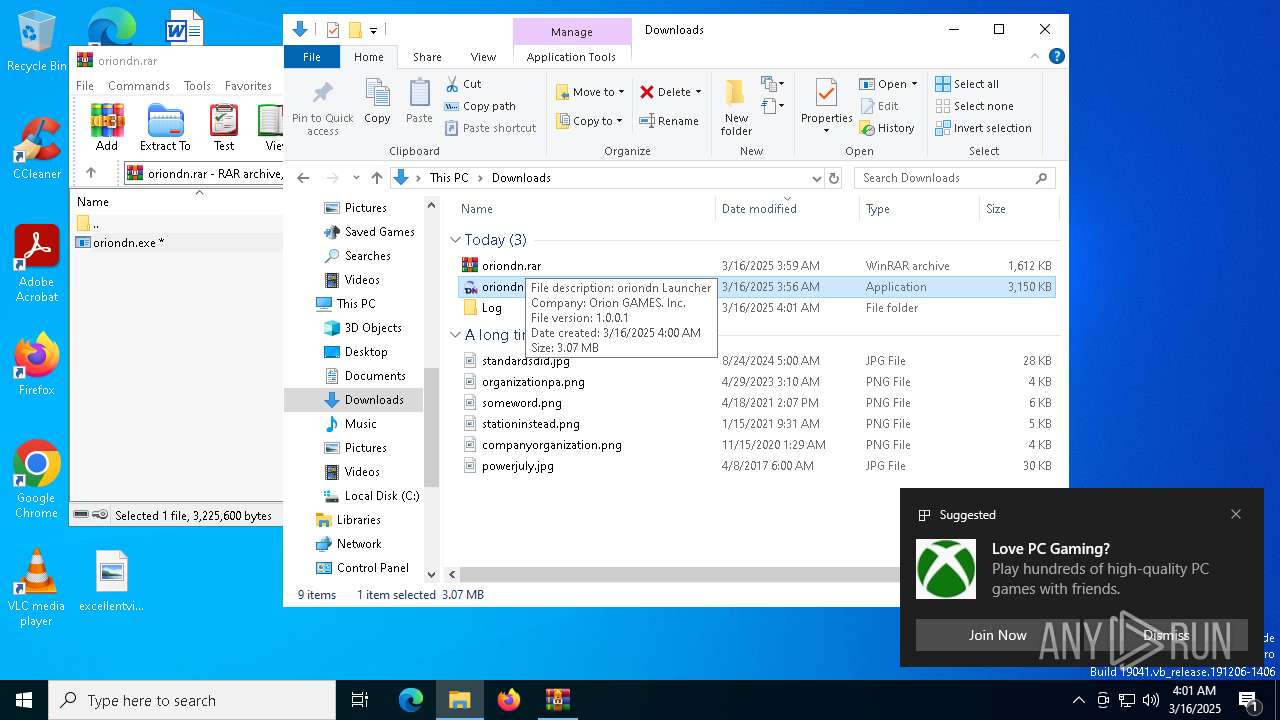Collapse the ribbon with the chevron
The height and width of the screenshot is (720, 1280).
pos(1036,57)
